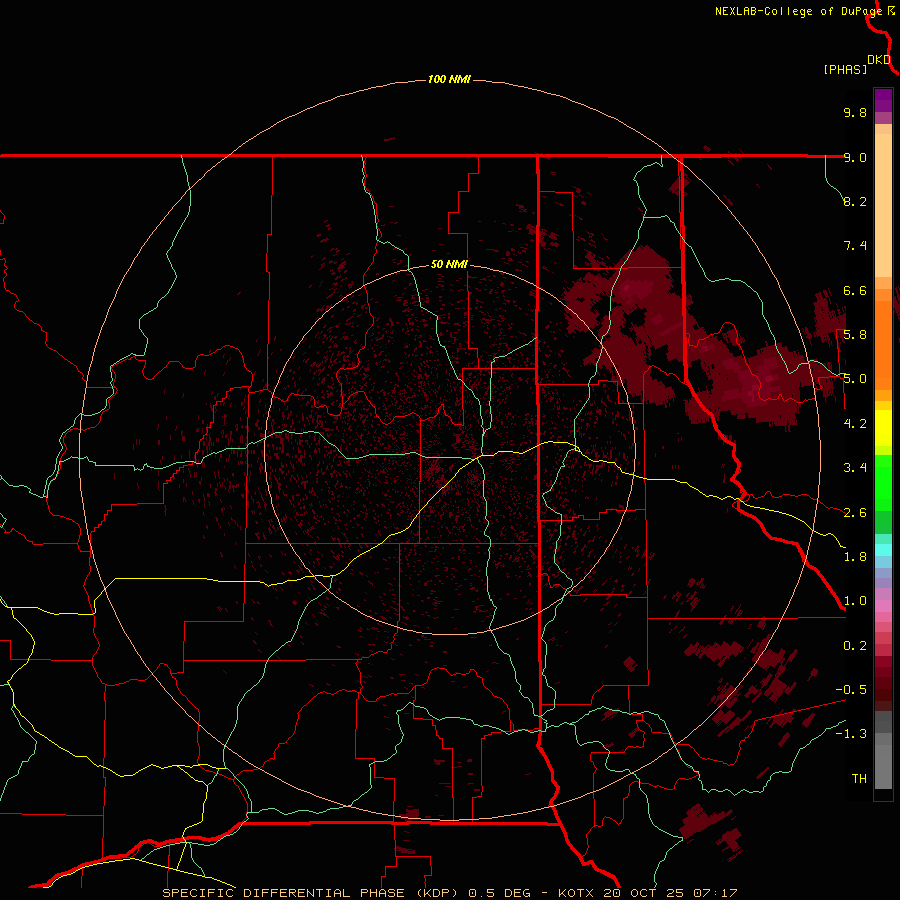Viewport: 900px width, 900px height.
Task: Click the 7.4 legend value
Action: pyautogui.click(x=855, y=246)
